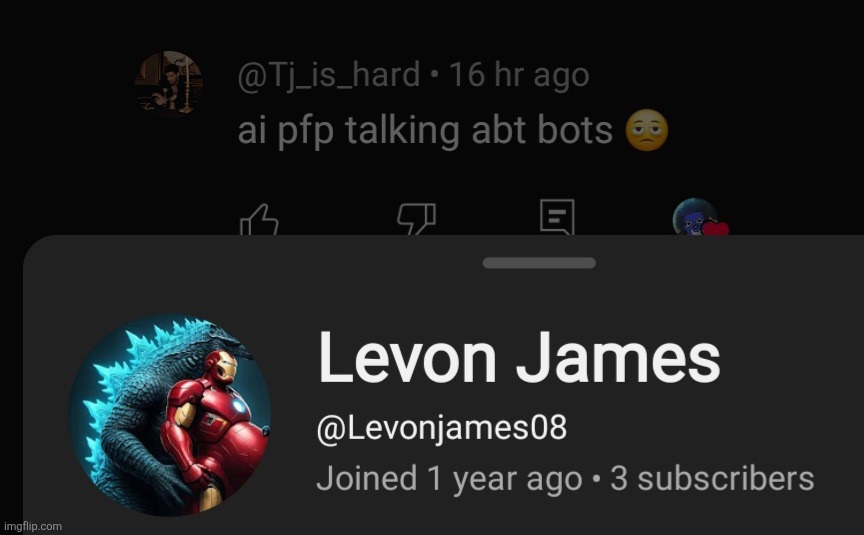864x535 pixels.
Task: Dislike the comment with thumbs-down icon
Action: (417, 219)
